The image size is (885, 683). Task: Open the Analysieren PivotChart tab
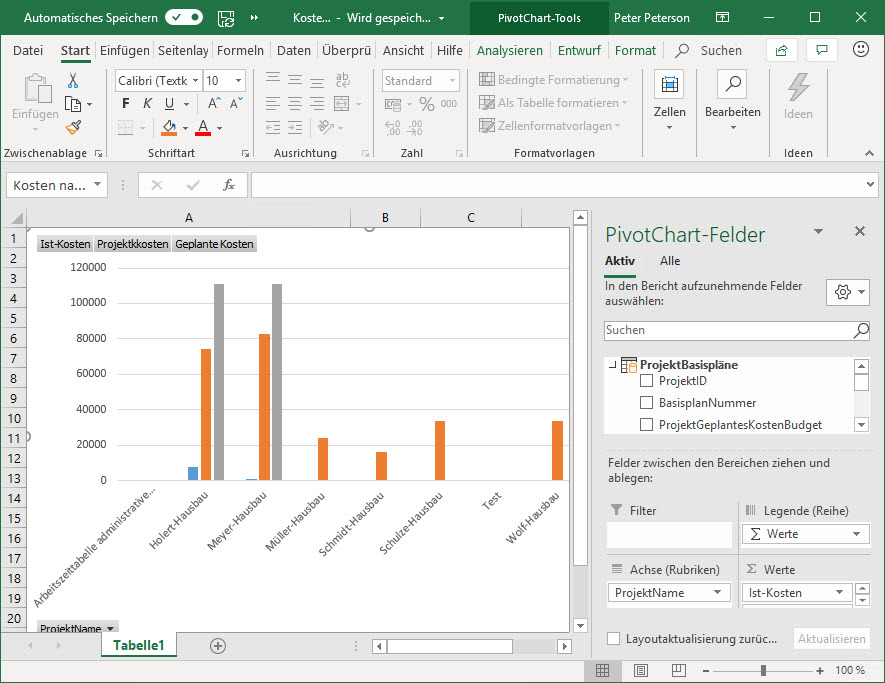point(510,51)
